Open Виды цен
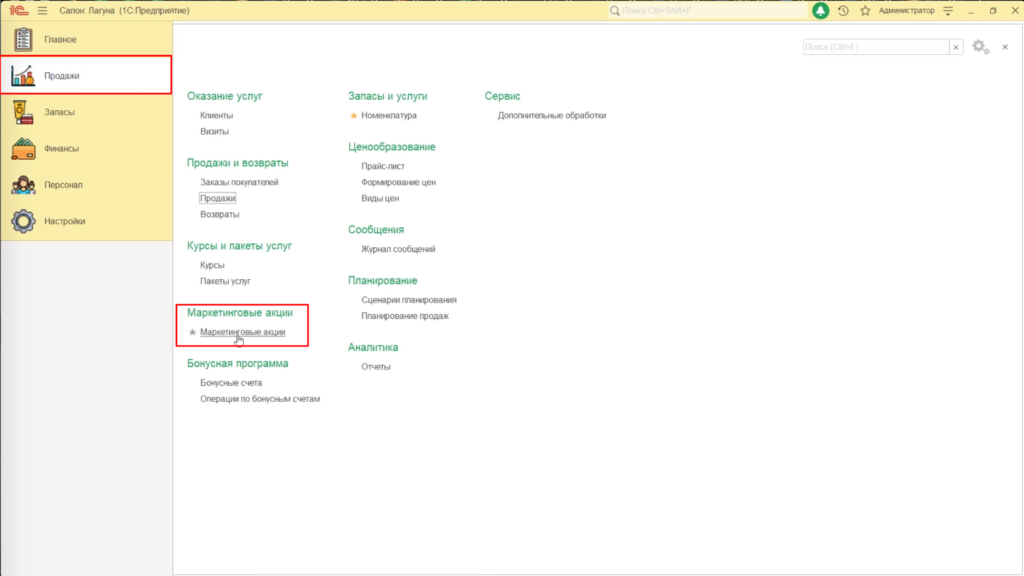1024x576 pixels. (x=380, y=198)
